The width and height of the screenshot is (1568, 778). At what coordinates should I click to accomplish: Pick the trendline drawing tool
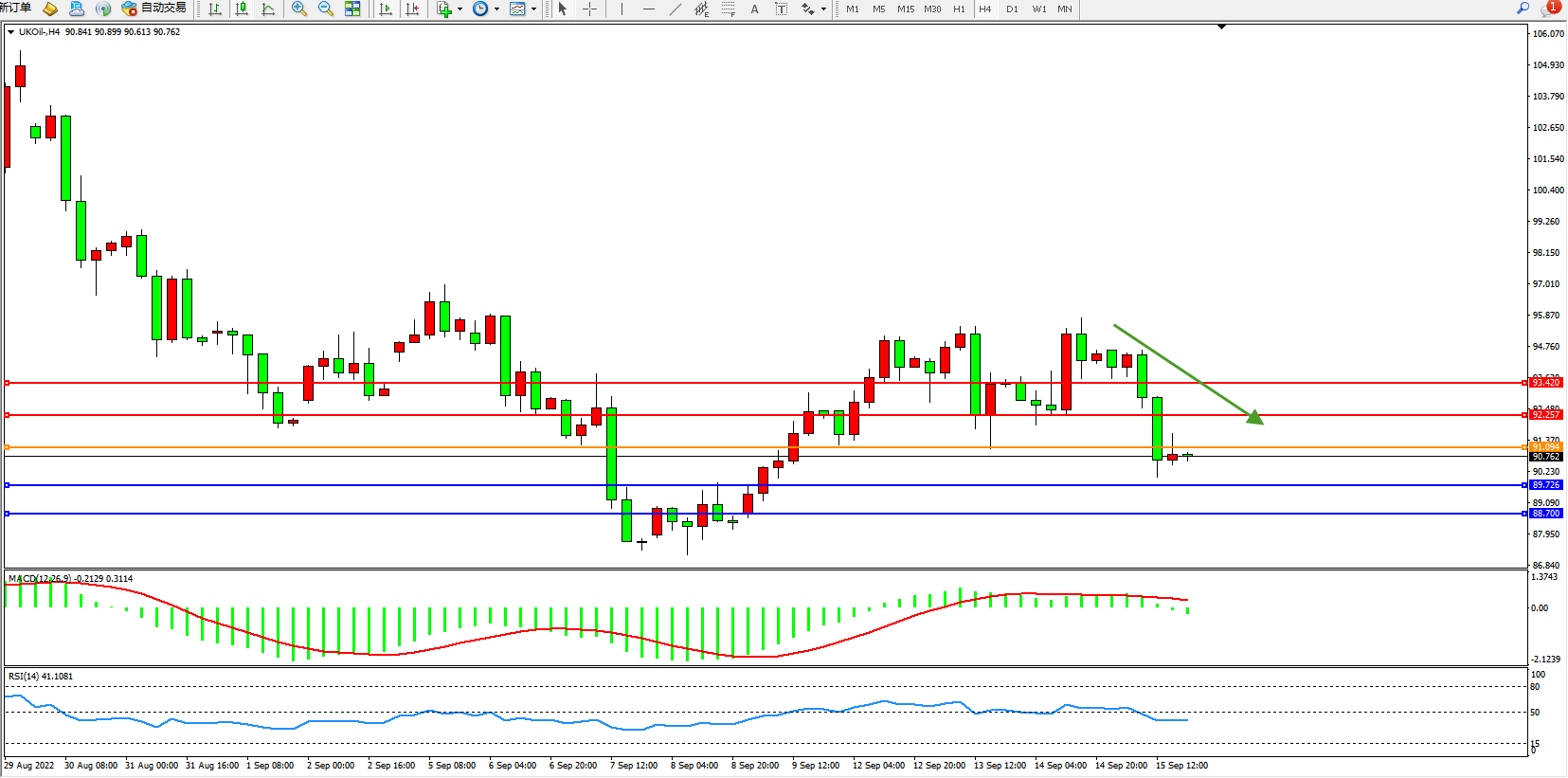click(x=675, y=9)
